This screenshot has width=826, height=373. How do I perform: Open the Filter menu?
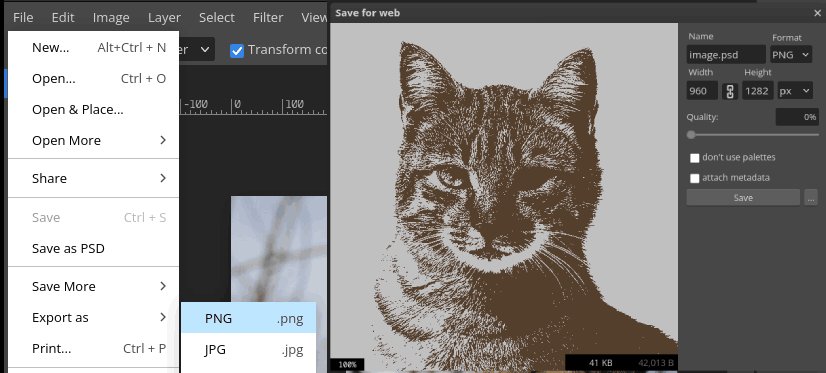(268, 17)
